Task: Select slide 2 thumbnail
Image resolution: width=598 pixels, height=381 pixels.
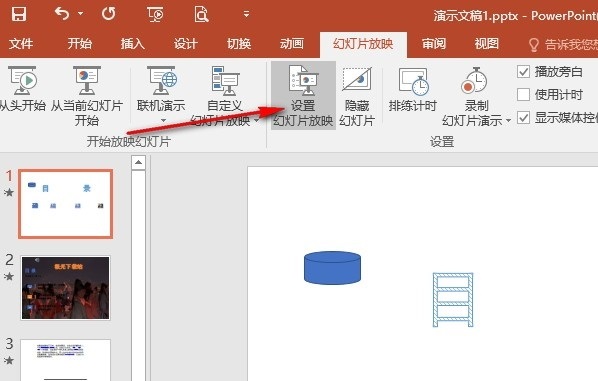Action: point(66,288)
